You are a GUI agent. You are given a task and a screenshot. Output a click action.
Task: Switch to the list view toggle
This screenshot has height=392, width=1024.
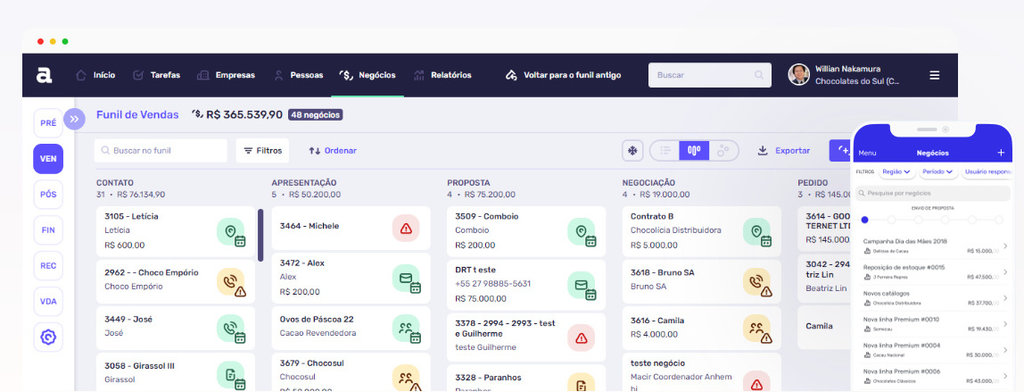click(x=665, y=151)
